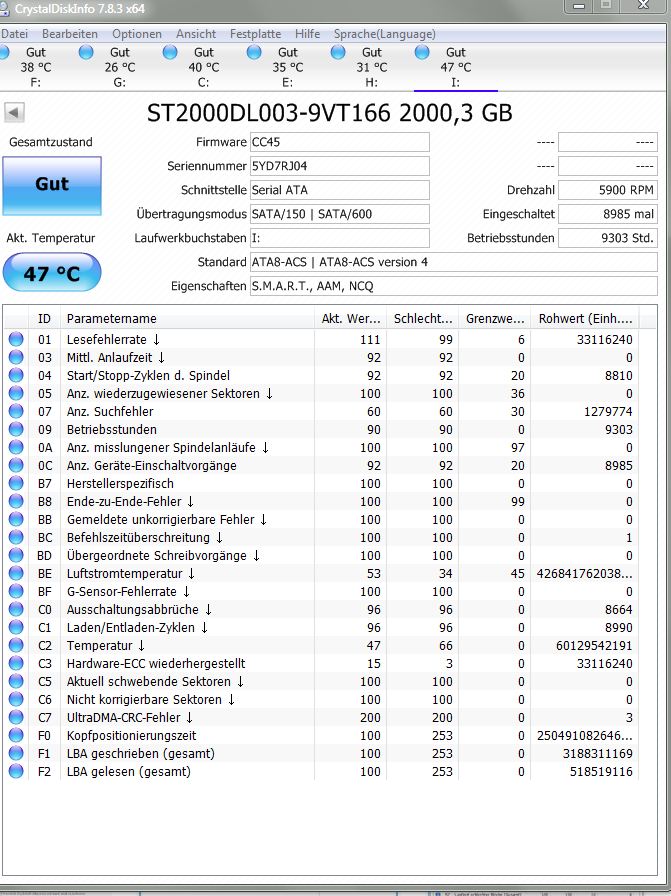The image size is (671, 896).
Task: Click the Drehzahl field 5900 RPM
Action: (608, 190)
